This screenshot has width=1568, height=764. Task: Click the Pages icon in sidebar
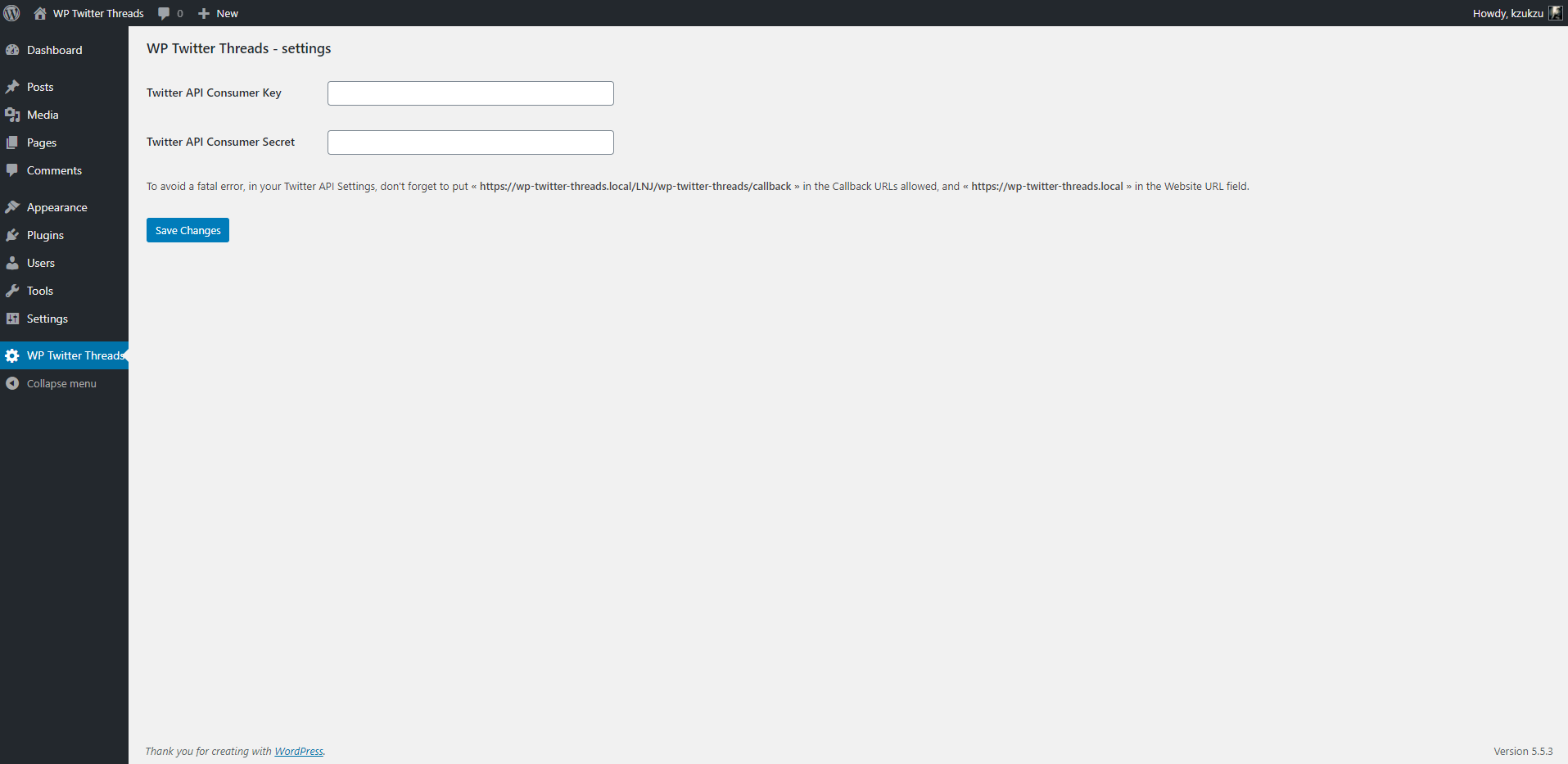point(12,142)
